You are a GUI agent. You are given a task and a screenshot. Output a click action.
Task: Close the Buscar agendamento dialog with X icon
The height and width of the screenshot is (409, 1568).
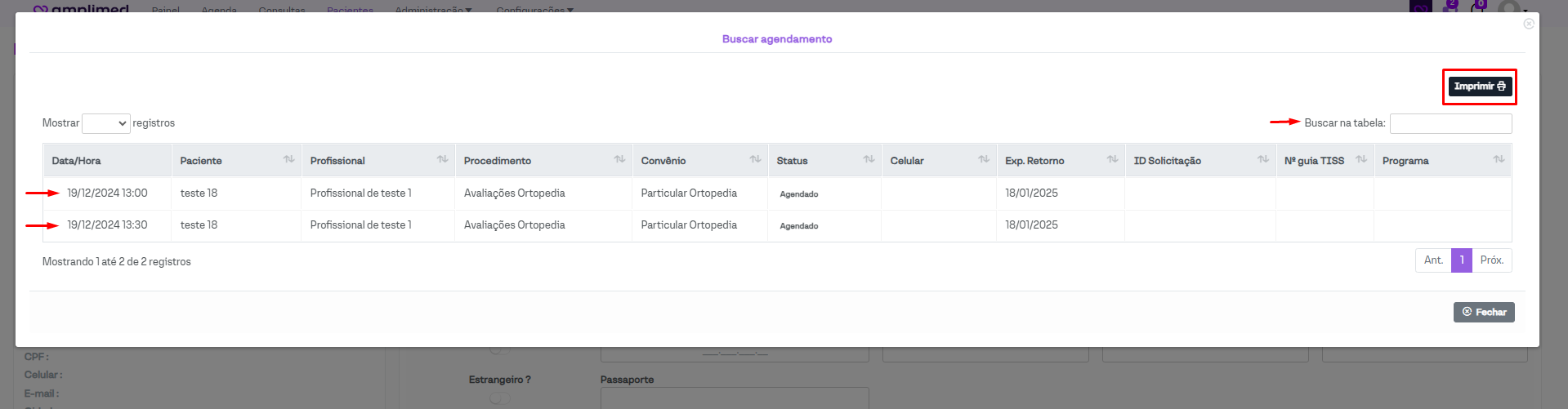(x=1529, y=24)
